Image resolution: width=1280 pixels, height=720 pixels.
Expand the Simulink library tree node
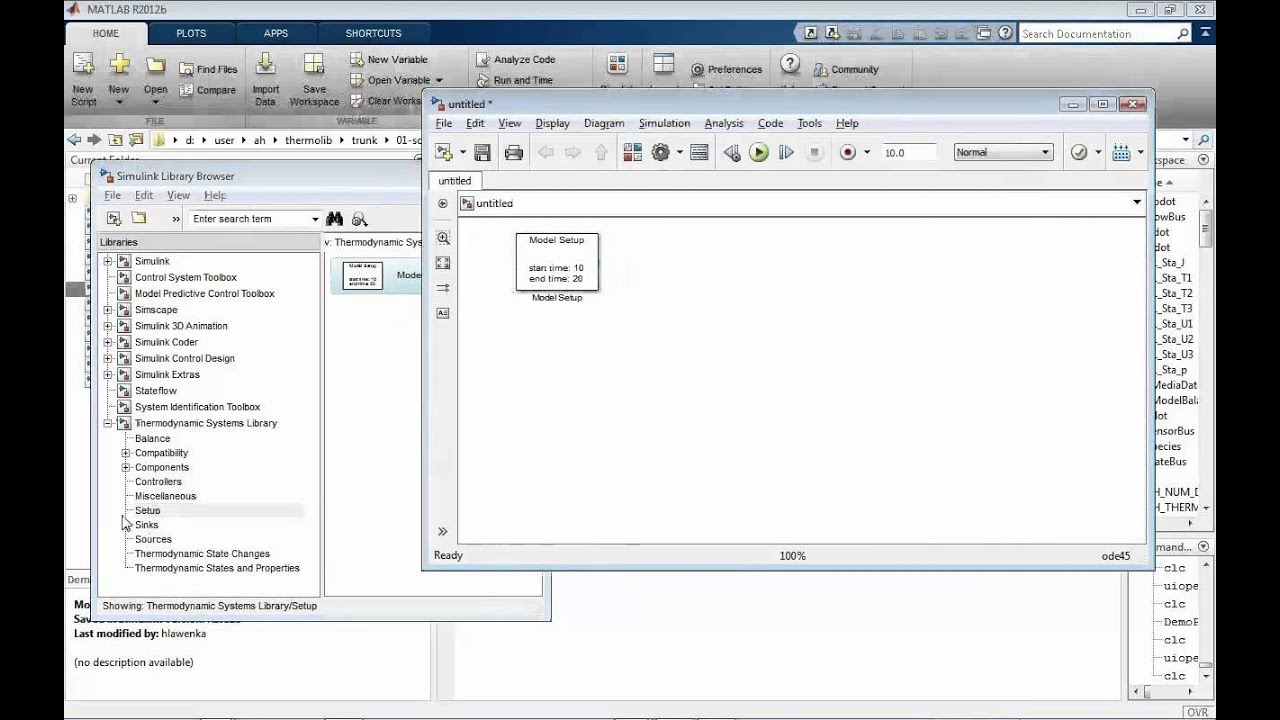(x=108, y=261)
